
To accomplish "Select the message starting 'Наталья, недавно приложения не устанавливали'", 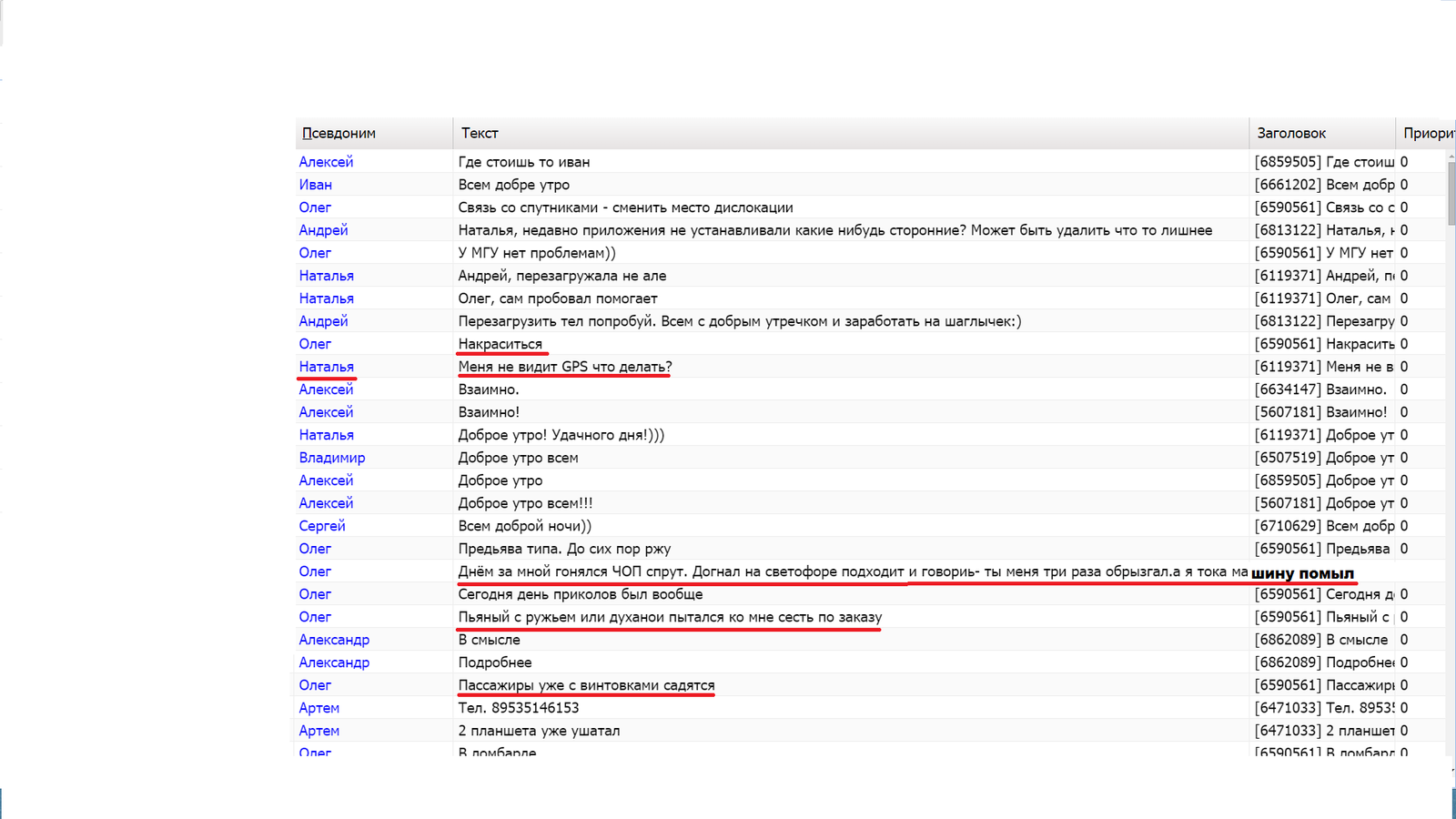I will 835,230.
